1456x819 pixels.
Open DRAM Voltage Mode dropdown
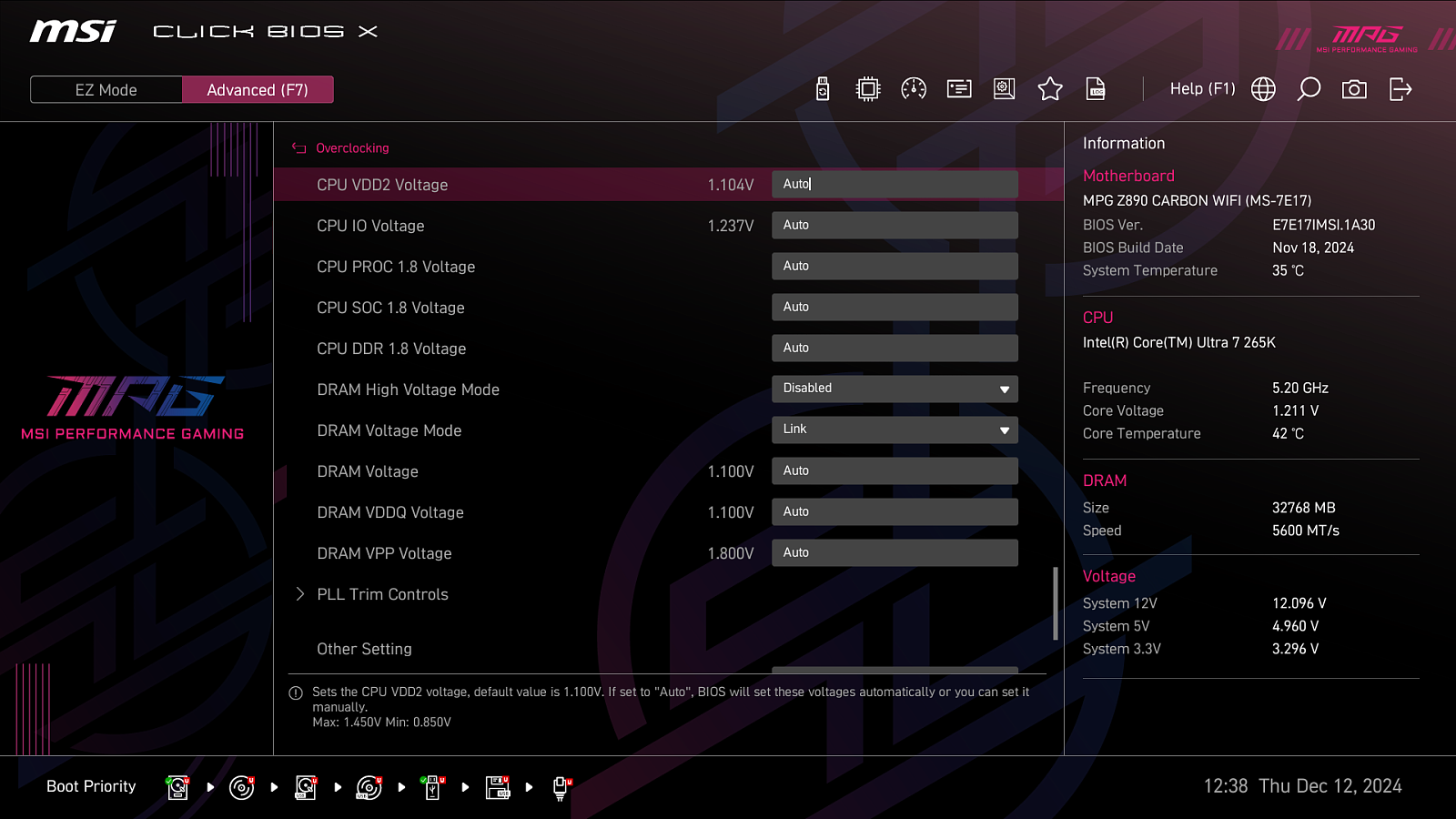pos(895,430)
